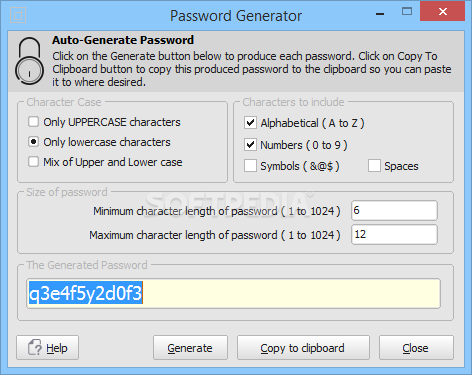This screenshot has height=375, width=472.
Task: Maximize the Password Generator window
Action: [x=407, y=12]
